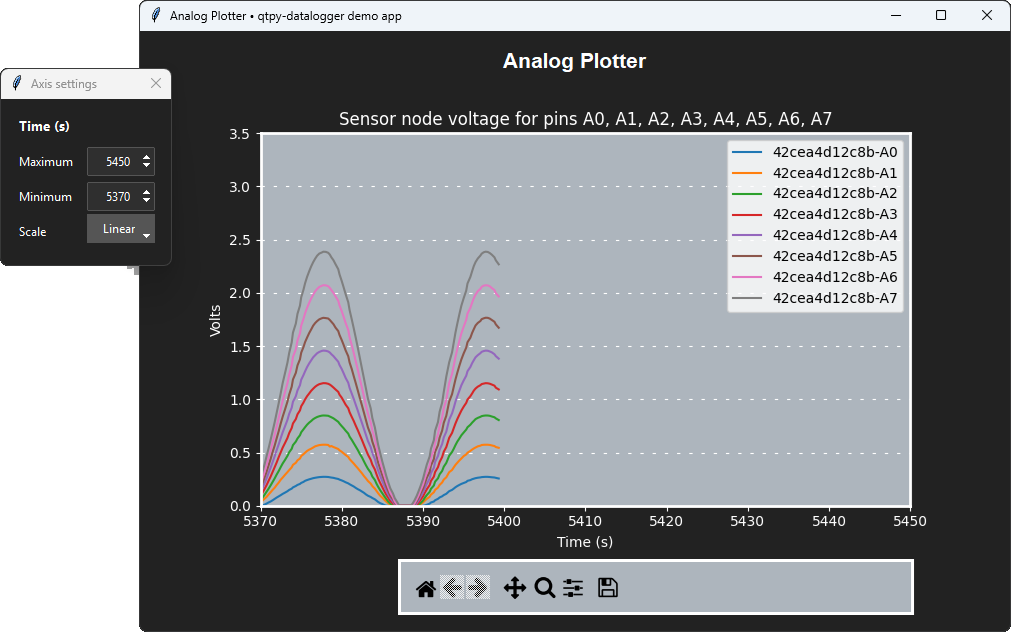The image size is (1011, 632).
Task: Close the Axis settings dialog
Action: pos(156,83)
